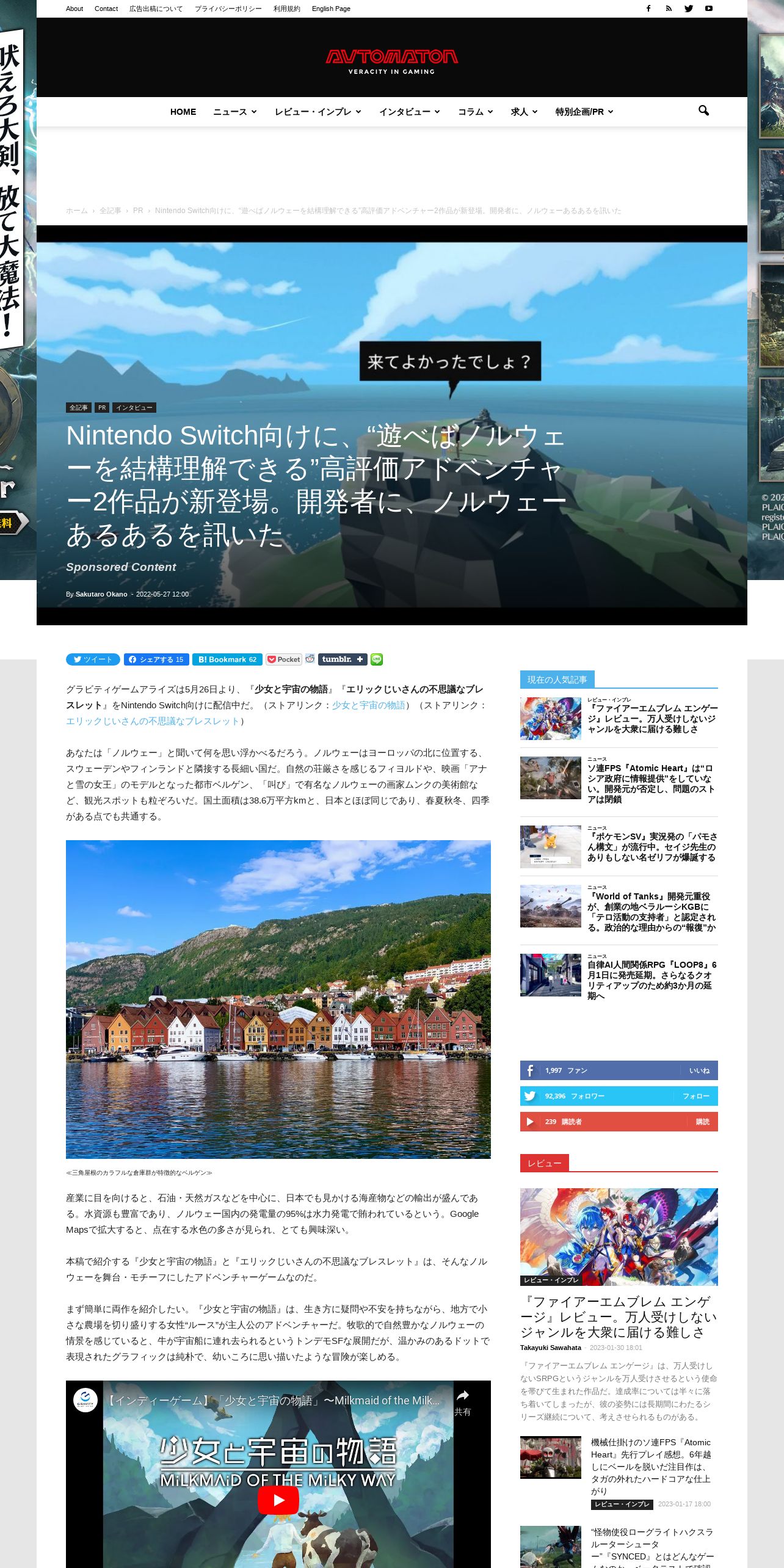The width and height of the screenshot is (784, 1568).
Task: Click the 全記事 category tag on hero
Action: [x=79, y=407]
